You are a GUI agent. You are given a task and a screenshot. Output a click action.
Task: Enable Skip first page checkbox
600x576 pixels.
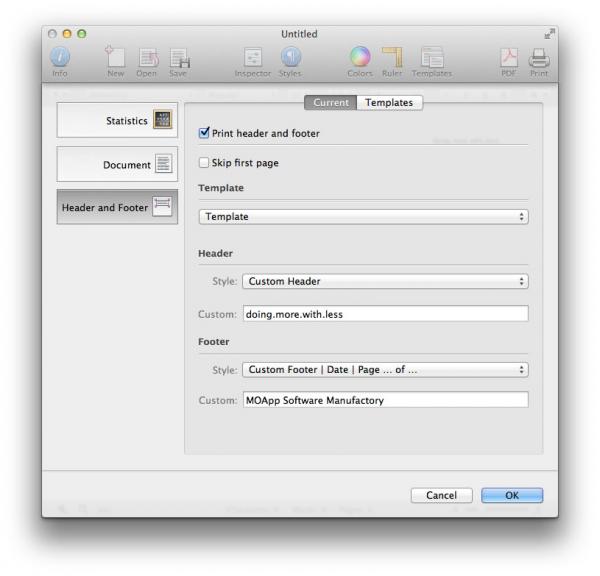point(205,163)
